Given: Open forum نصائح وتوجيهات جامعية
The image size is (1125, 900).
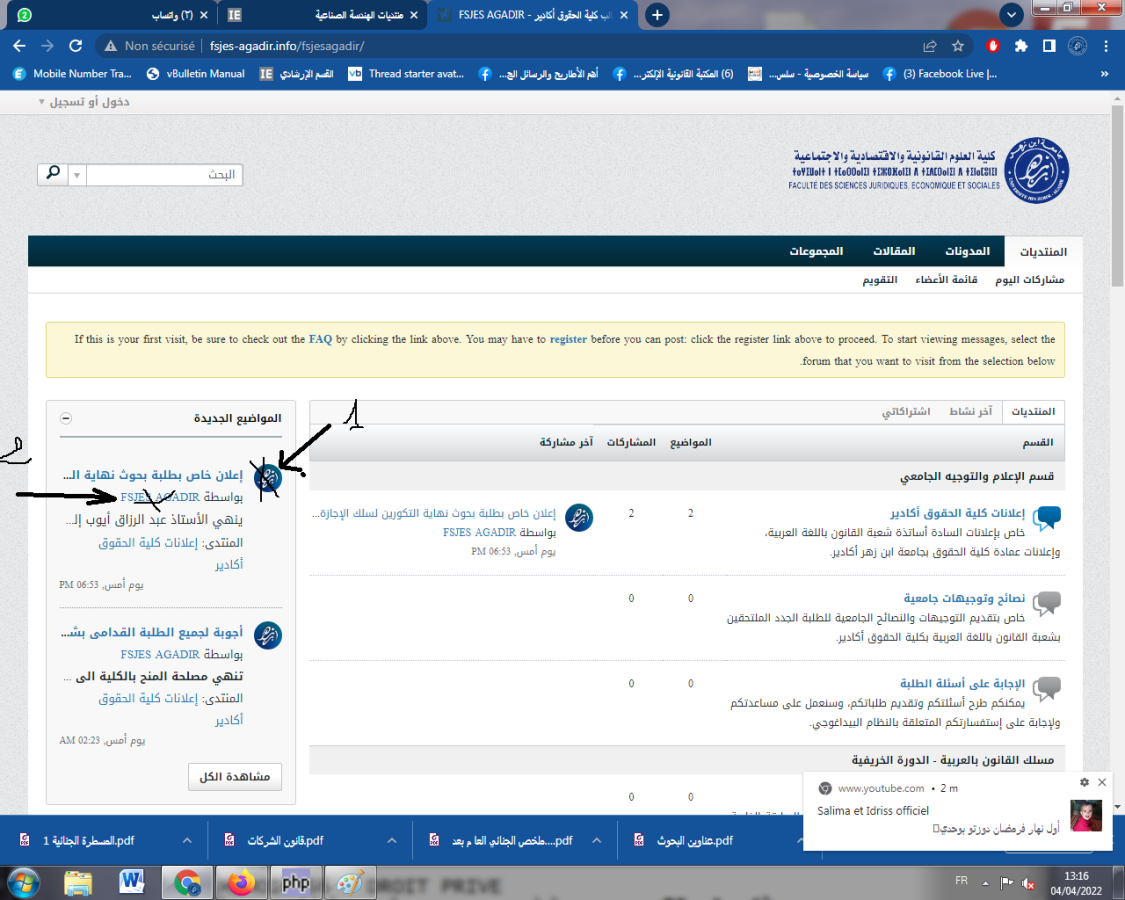Looking at the screenshot, I should pyautogui.click(x=964, y=598).
